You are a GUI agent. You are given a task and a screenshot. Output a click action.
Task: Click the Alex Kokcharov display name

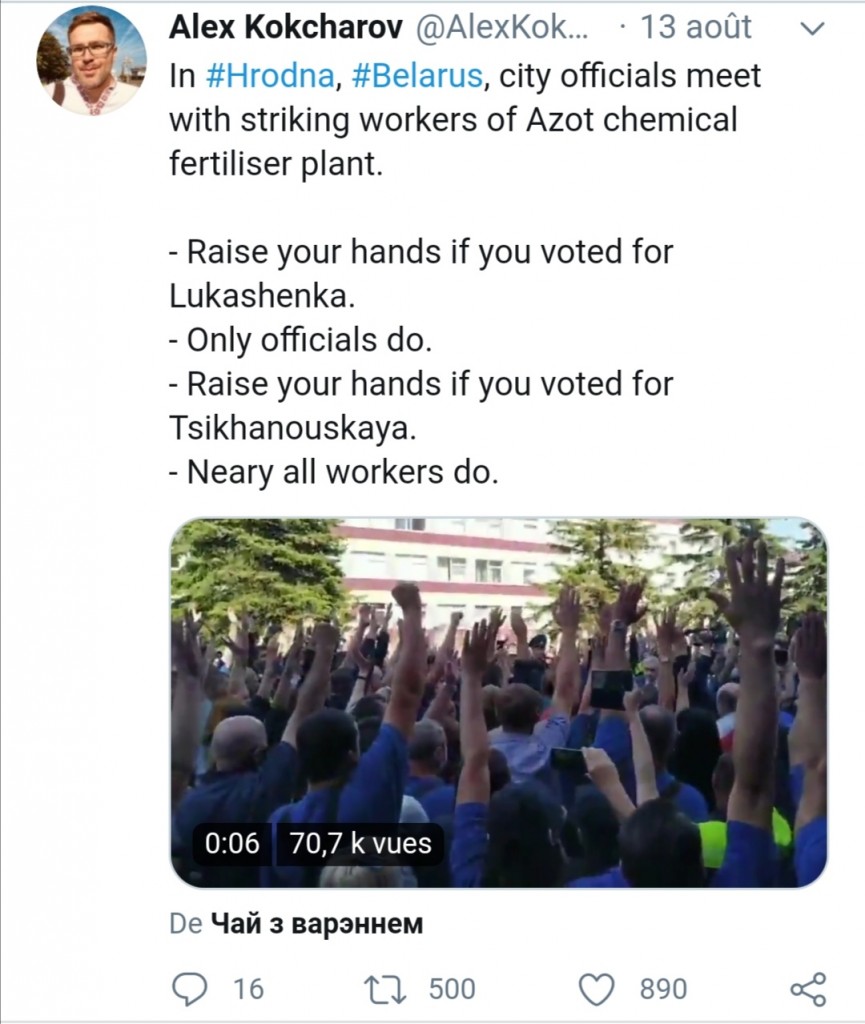285,28
